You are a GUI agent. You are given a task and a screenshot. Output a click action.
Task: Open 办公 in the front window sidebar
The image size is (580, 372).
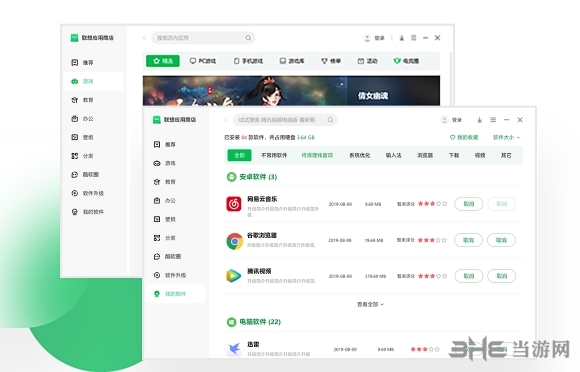pyautogui.click(x=165, y=200)
